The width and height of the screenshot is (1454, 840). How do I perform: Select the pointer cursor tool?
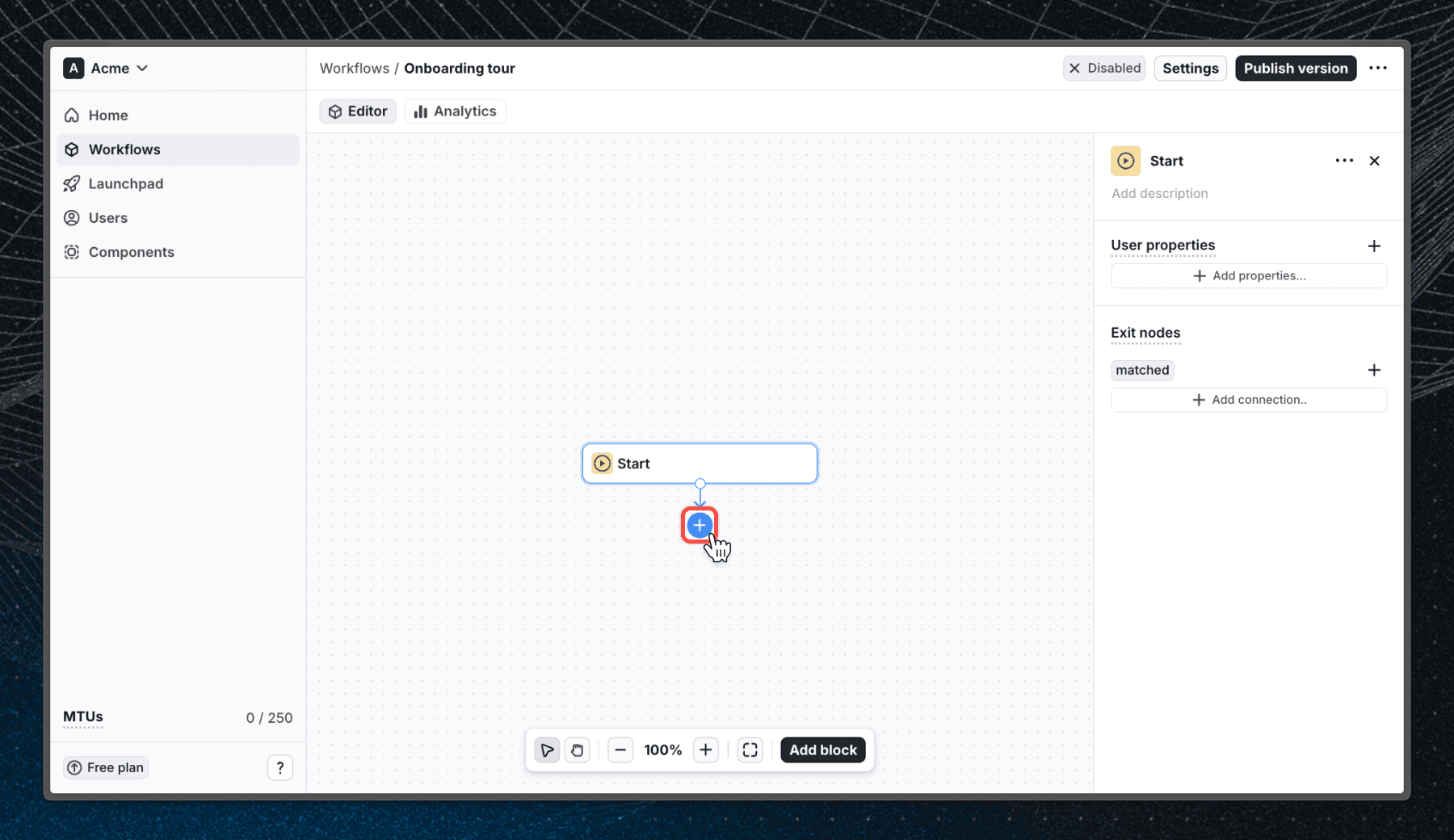pyautogui.click(x=547, y=750)
